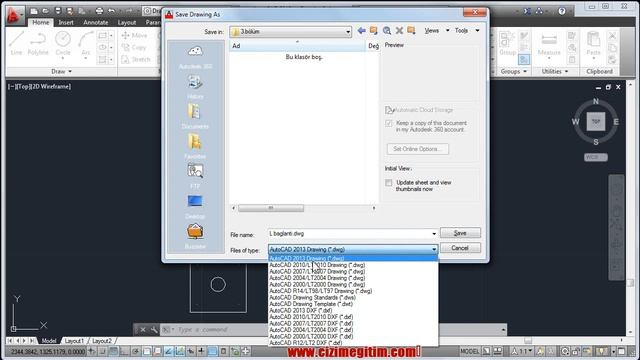Viewport: 640px width, 360px height.
Task: Click horizontal scrollbar thumb in file list
Action: [x=271, y=208]
